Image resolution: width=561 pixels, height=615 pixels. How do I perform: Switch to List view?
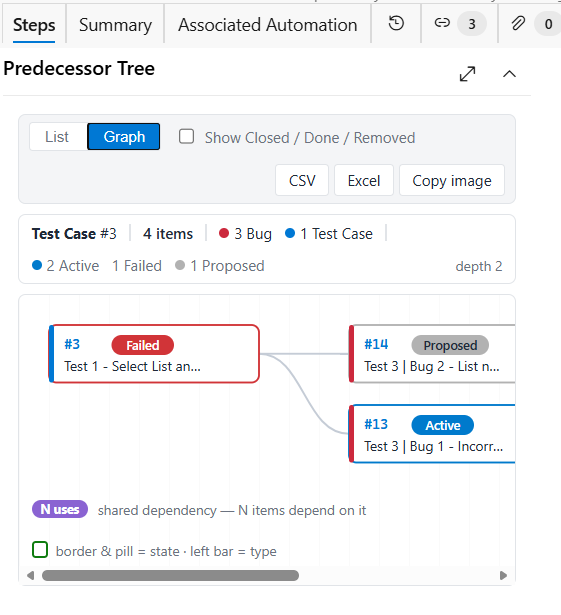(58, 137)
